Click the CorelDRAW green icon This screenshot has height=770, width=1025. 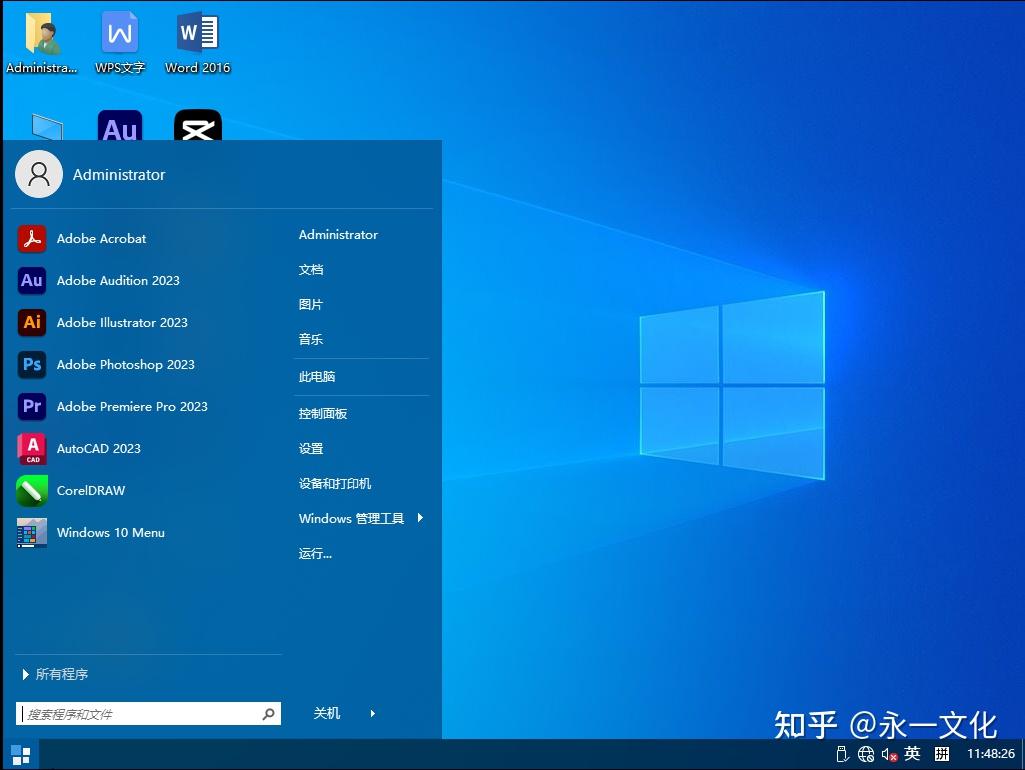click(x=31, y=490)
